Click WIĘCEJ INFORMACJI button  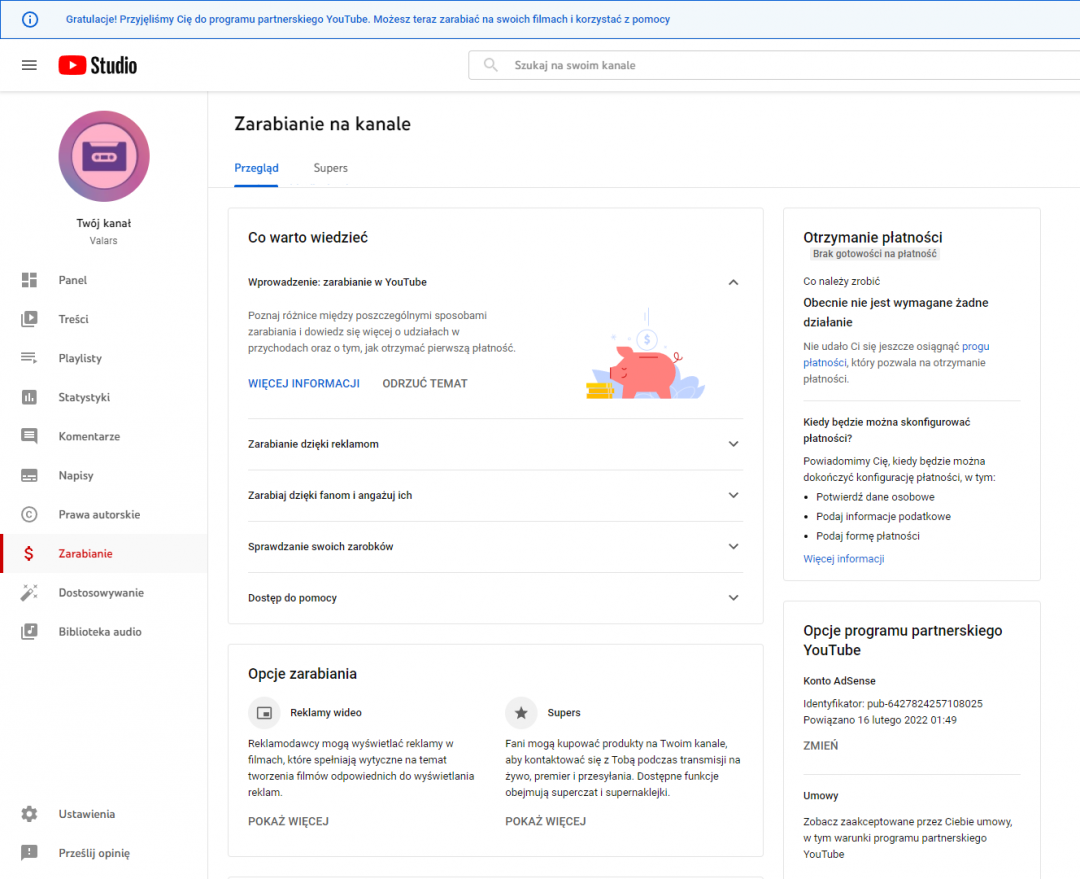point(303,383)
